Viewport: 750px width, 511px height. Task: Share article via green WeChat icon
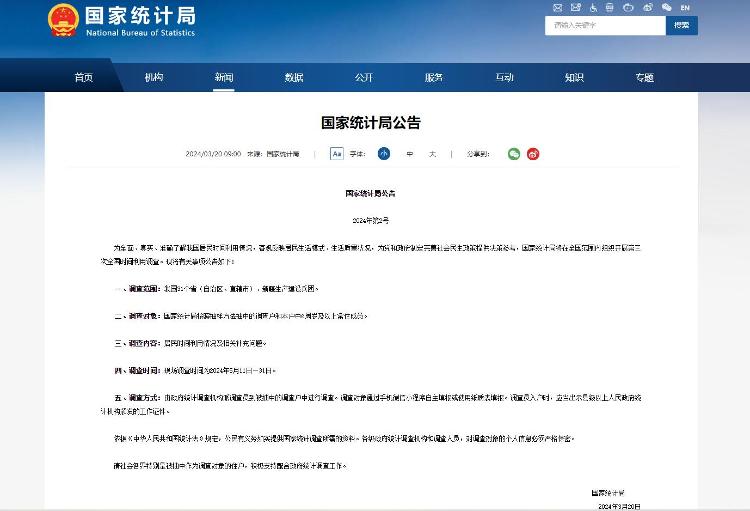point(514,154)
